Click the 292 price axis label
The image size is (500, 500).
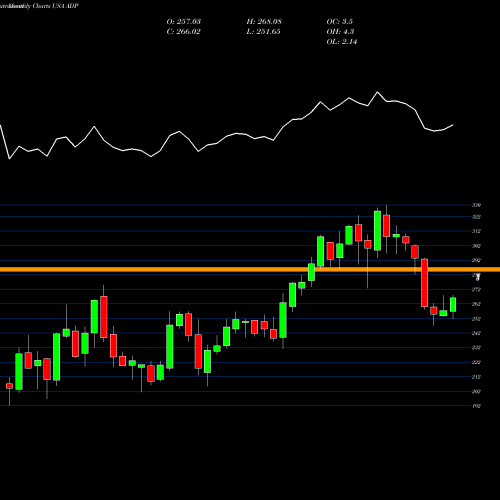[x=476, y=260]
